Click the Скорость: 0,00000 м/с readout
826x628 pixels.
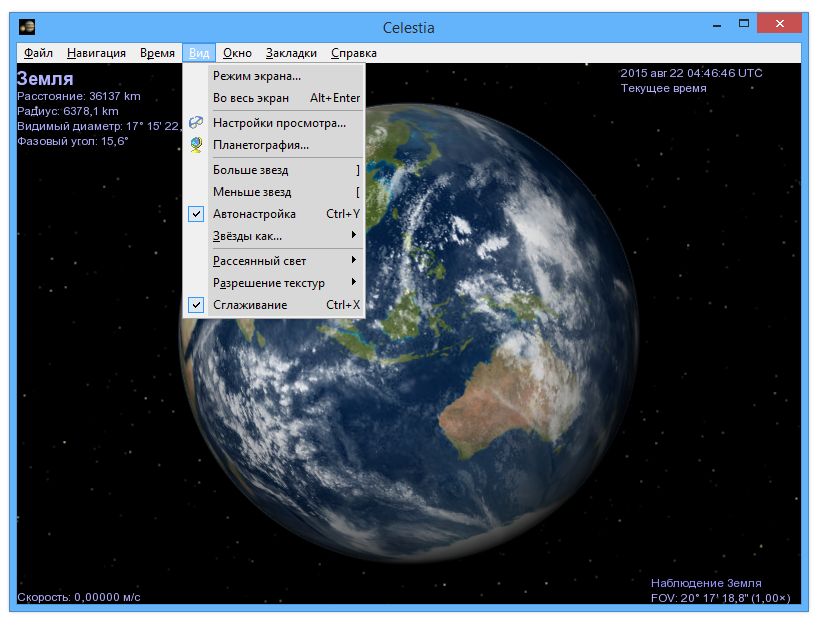[x=78, y=597]
